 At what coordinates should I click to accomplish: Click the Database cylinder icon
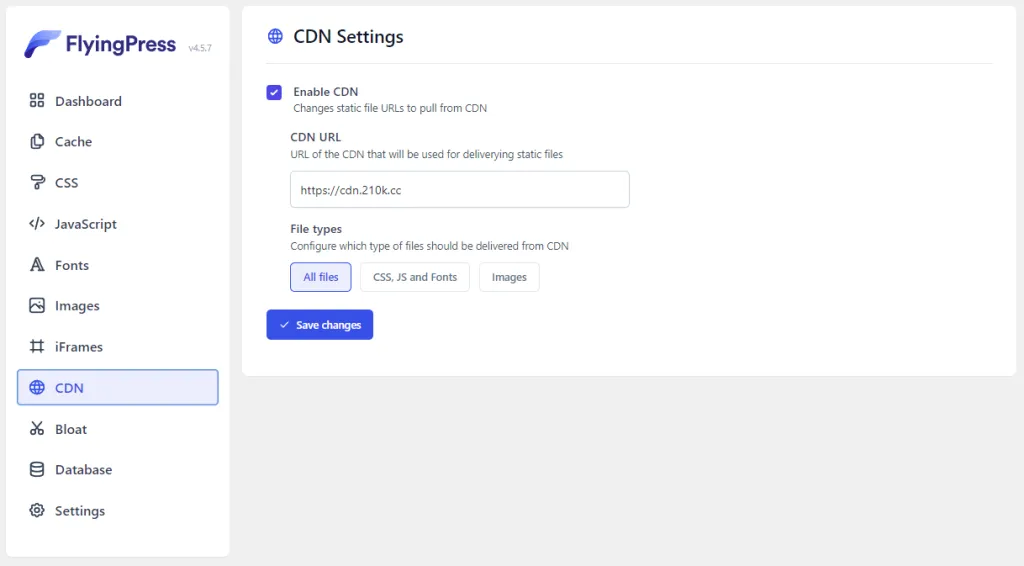[37, 470]
